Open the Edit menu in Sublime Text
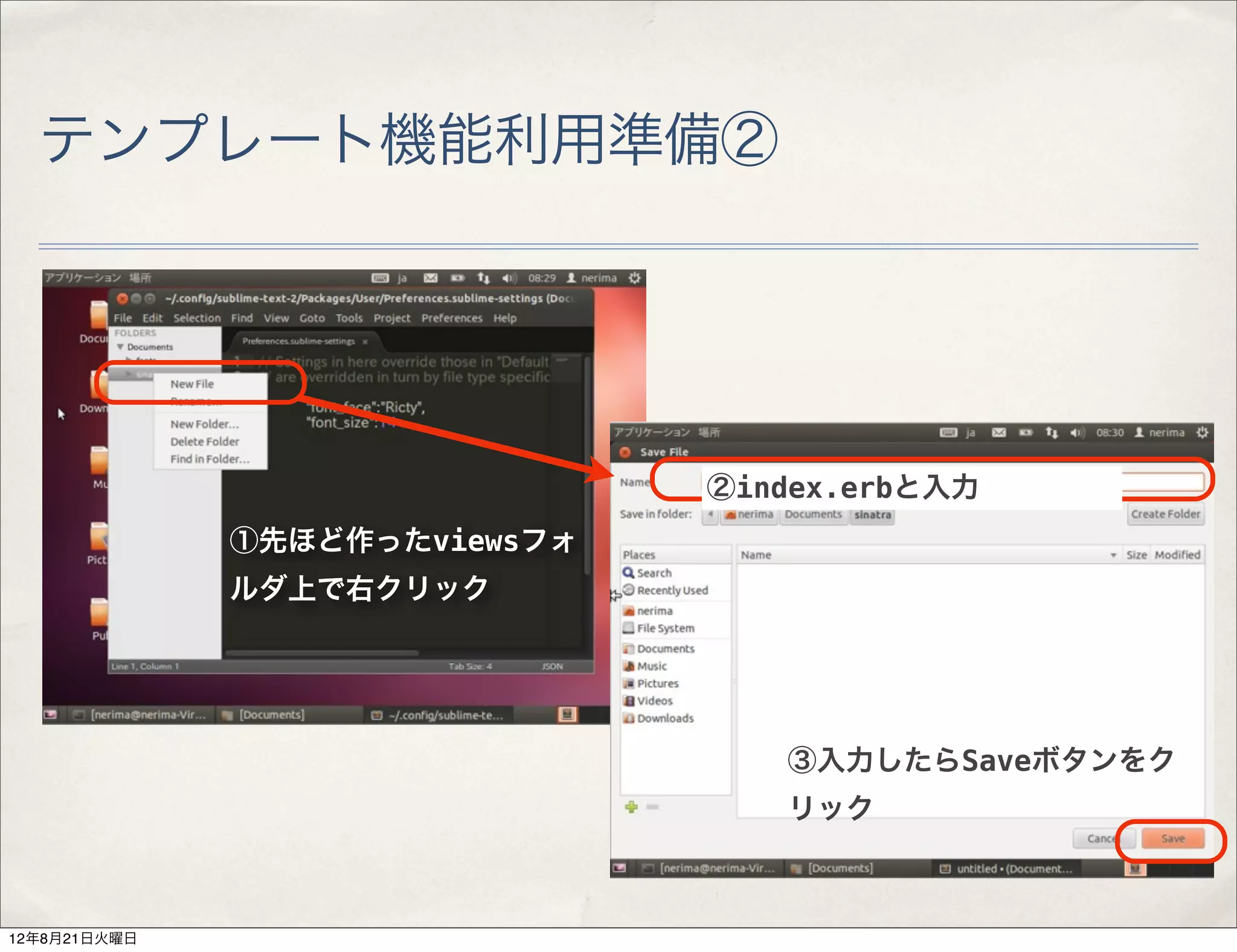 [152, 318]
